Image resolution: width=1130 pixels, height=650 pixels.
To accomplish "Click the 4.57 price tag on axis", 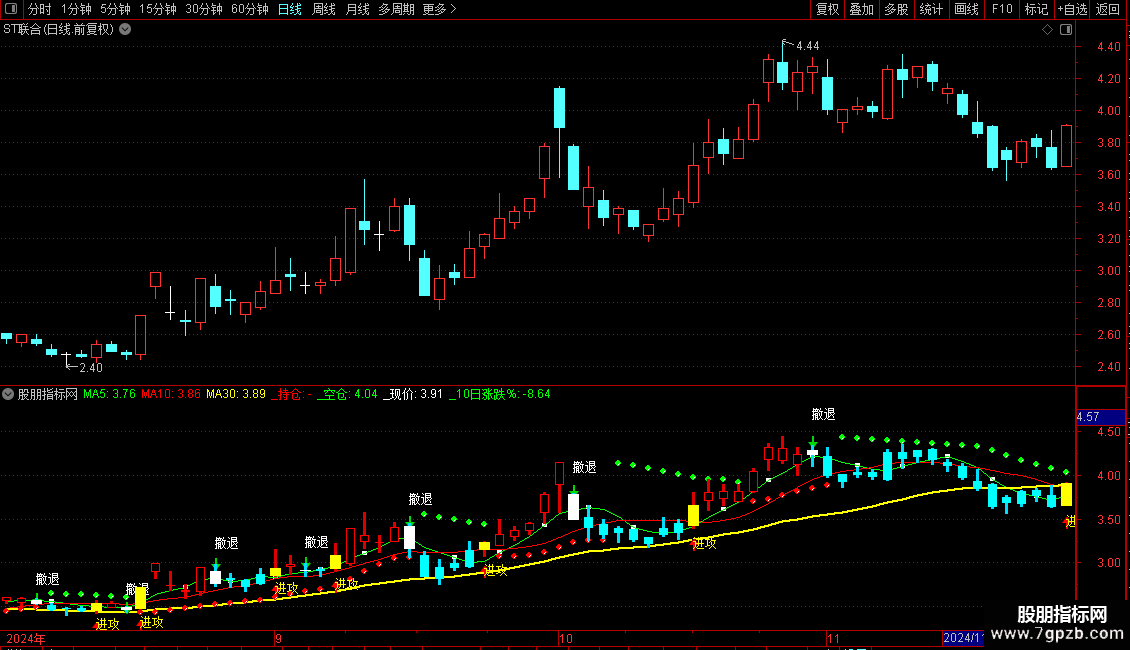I will pos(1100,417).
